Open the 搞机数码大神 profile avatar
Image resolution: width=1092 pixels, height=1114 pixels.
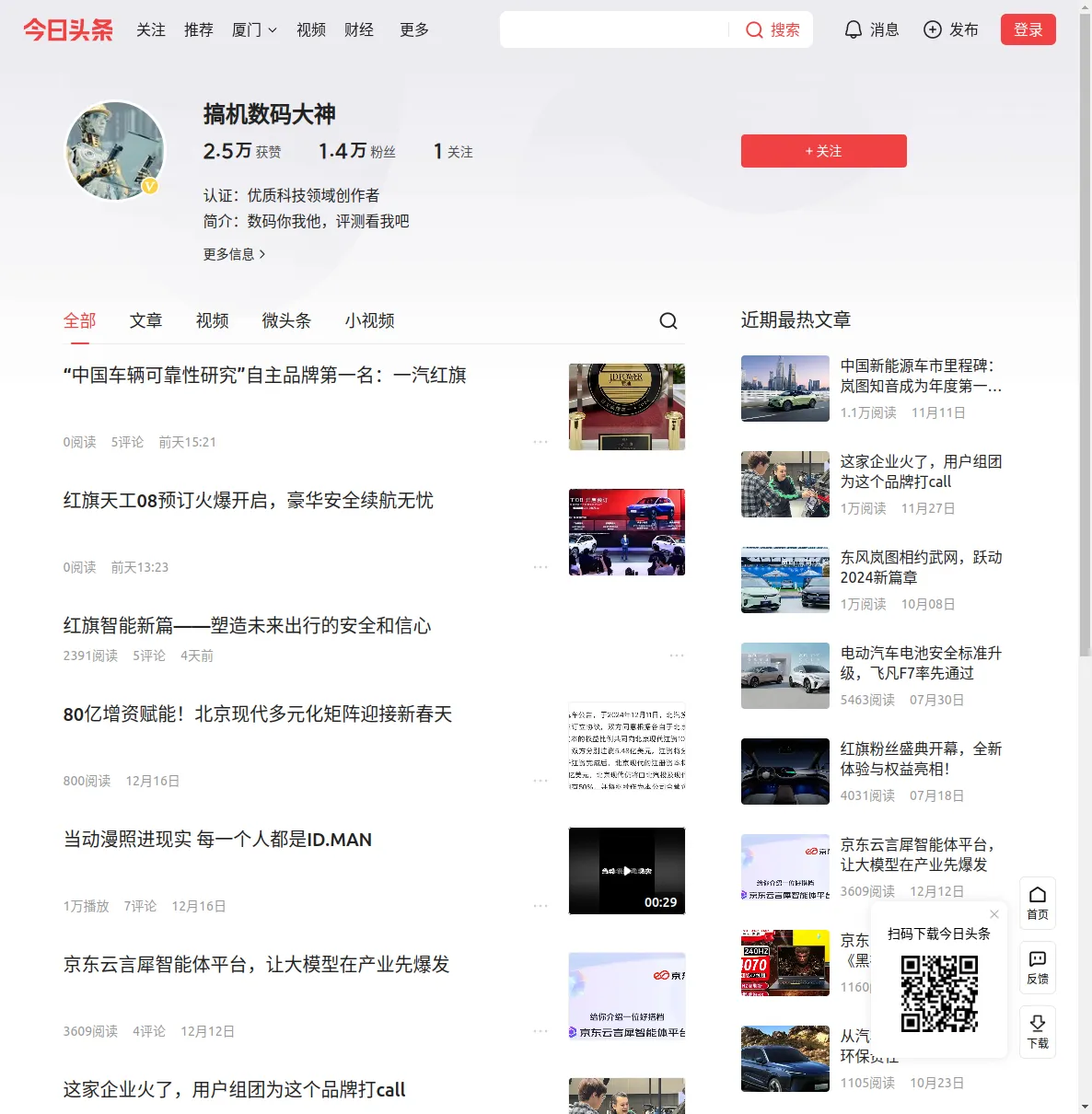[114, 151]
